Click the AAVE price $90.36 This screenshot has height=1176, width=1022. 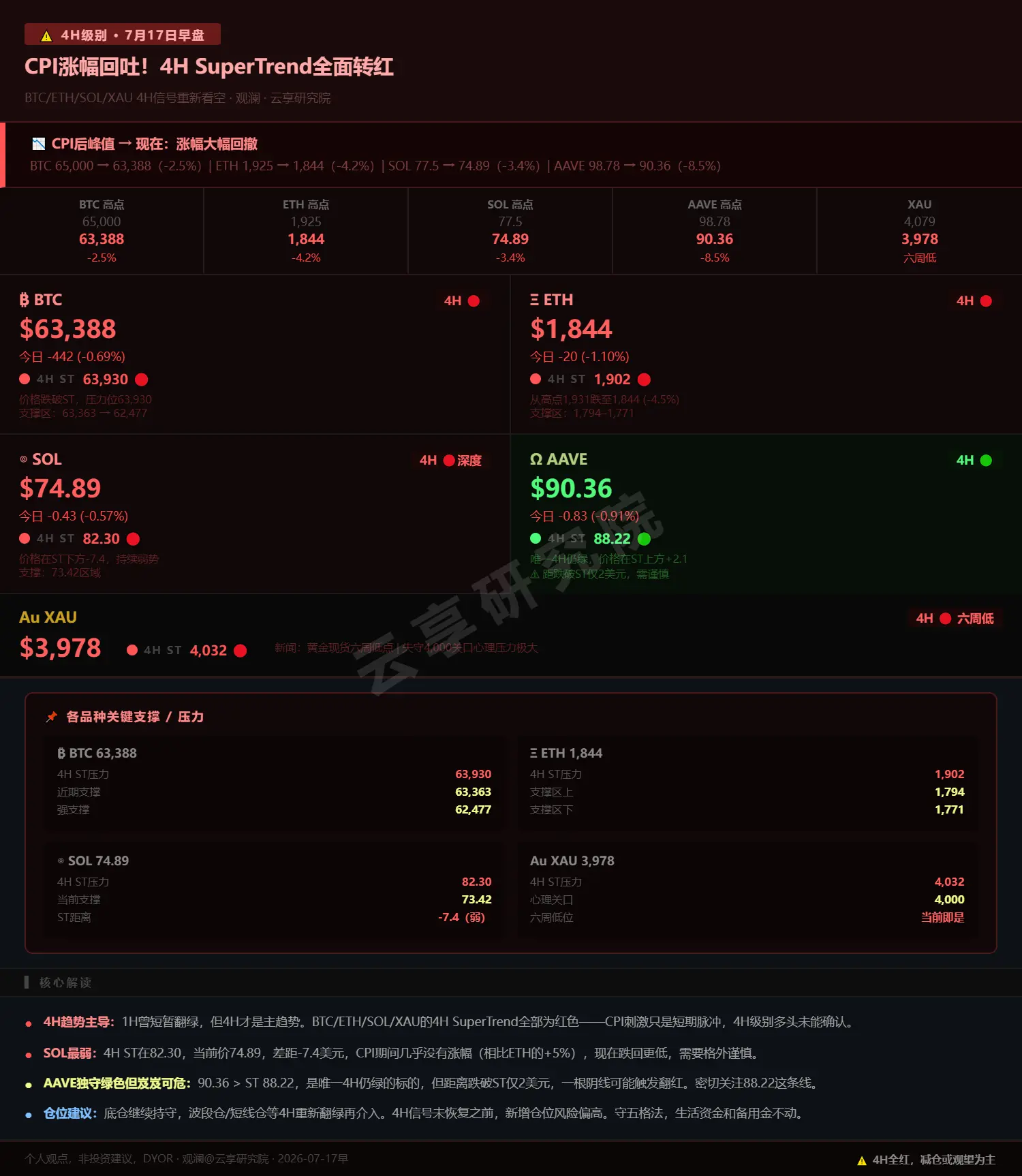tap(571, 489)
